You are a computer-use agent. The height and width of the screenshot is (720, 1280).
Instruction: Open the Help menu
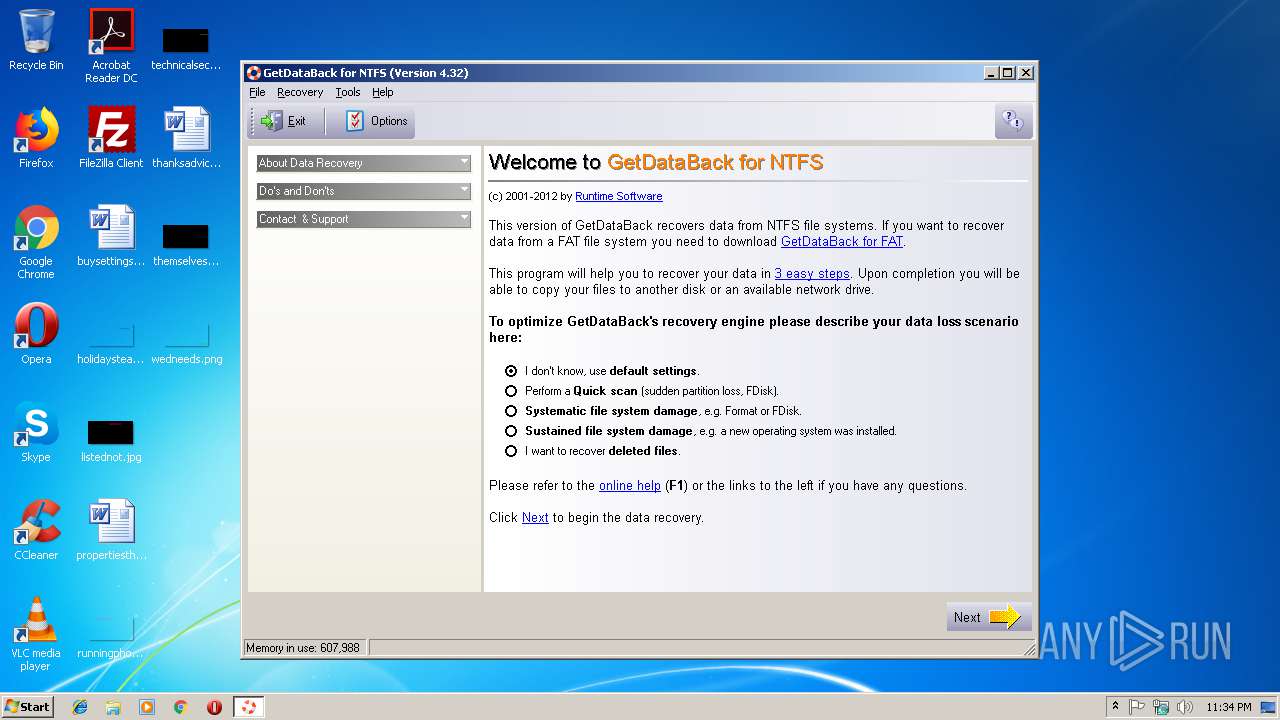coord(383,92)
